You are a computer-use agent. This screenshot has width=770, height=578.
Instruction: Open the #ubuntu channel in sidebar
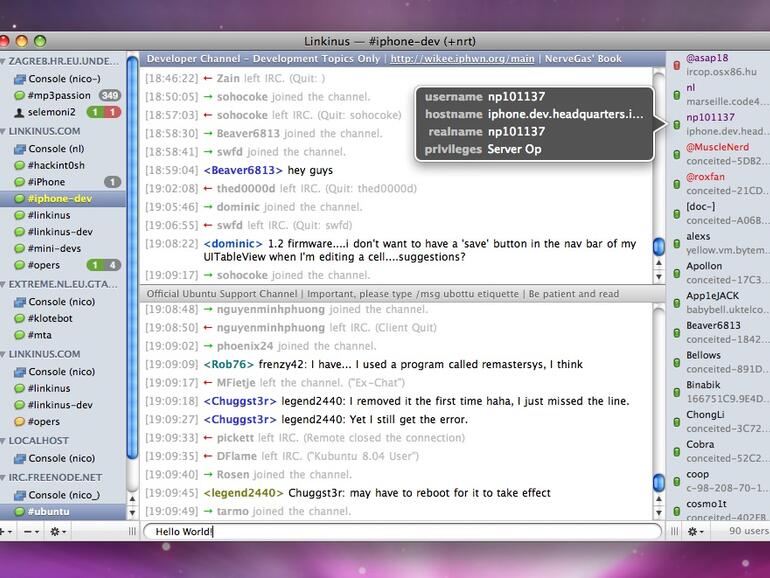pos(49,512)
